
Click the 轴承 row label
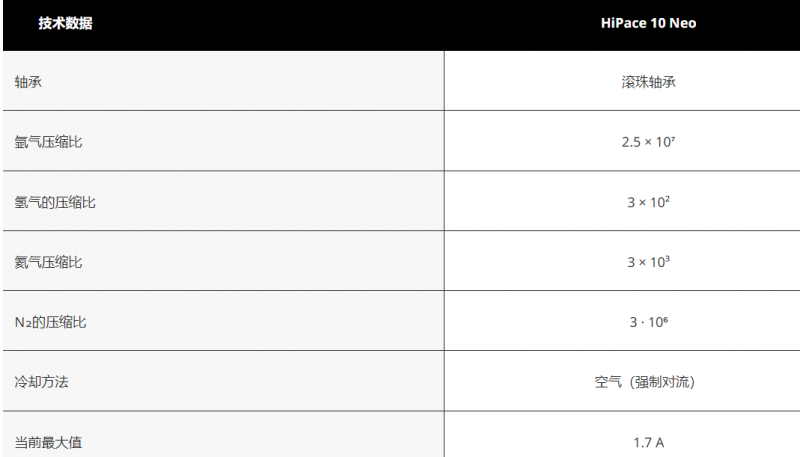pos(28,82)
